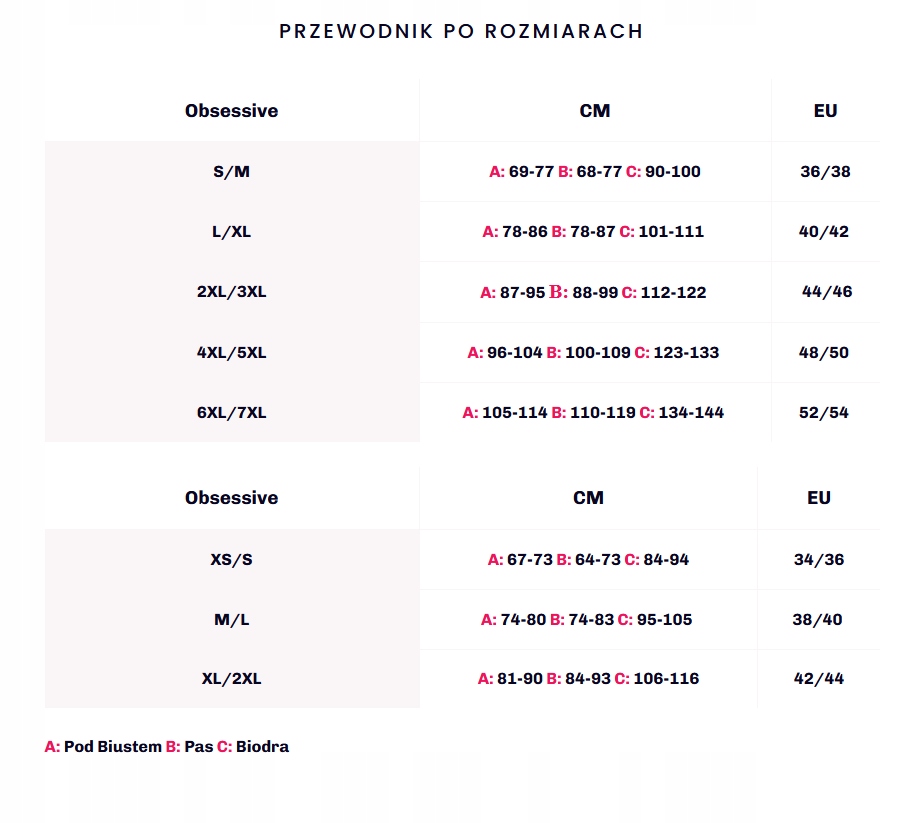Click the EU 52/54 value

pyautogui.click(x=824, y=413)
